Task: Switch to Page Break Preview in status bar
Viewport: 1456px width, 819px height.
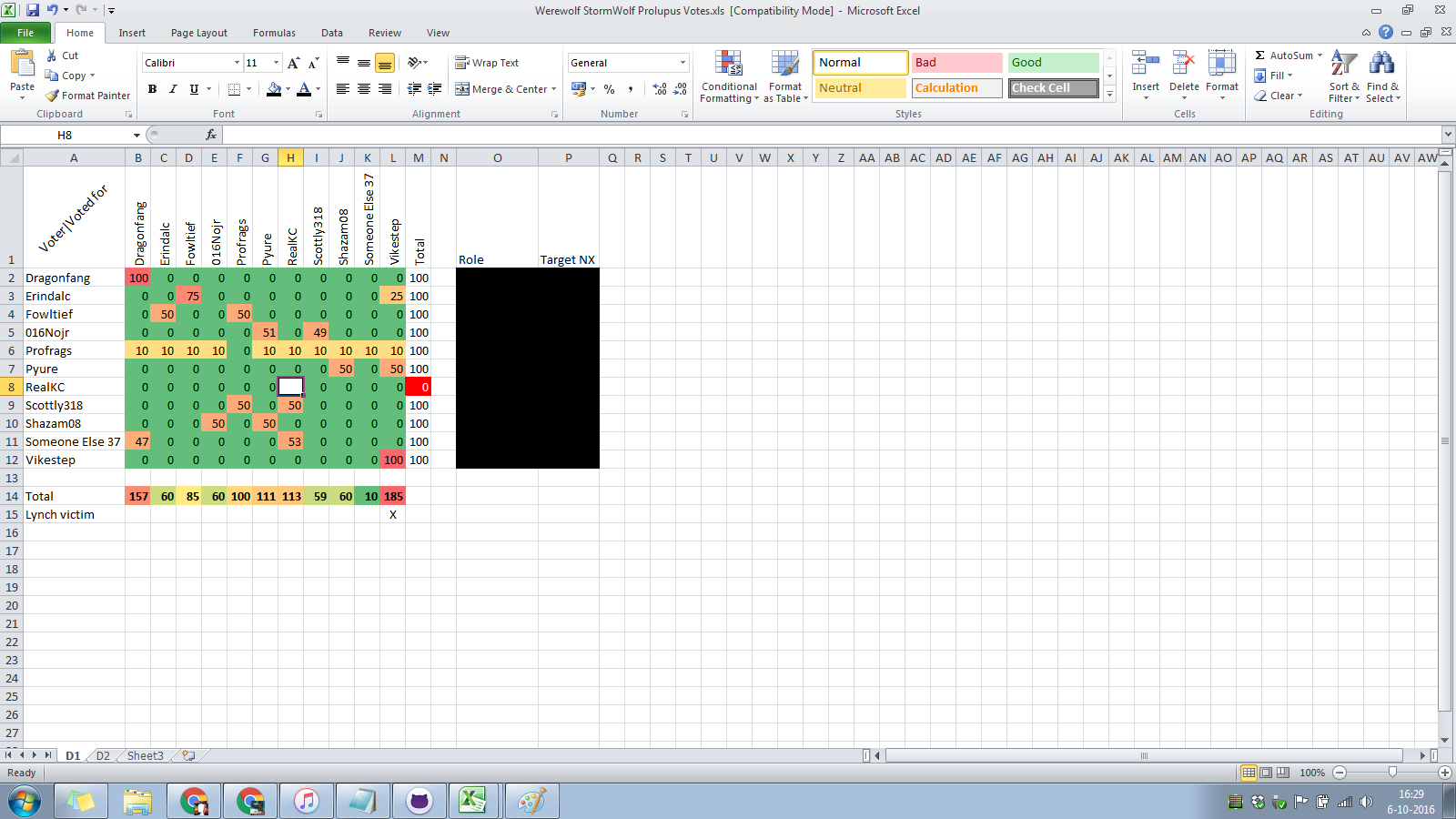Action: (x=1283, y=773)
